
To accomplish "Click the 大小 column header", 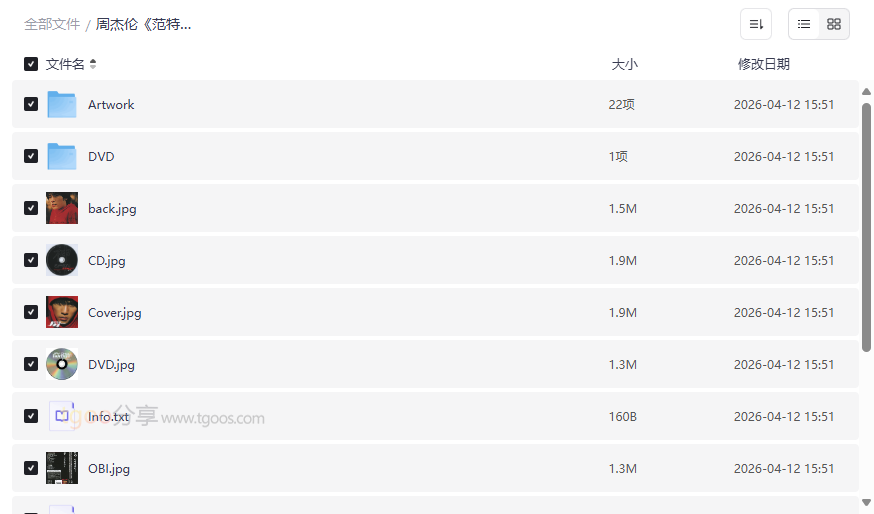I will click(x=624, y=64).
